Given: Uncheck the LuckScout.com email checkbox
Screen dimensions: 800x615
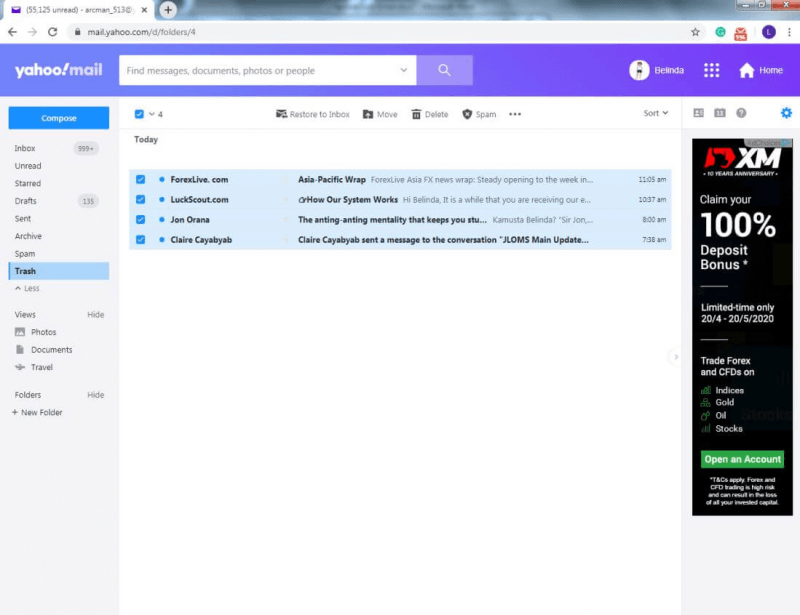Looking at the screenshot, I should [140, 200].
